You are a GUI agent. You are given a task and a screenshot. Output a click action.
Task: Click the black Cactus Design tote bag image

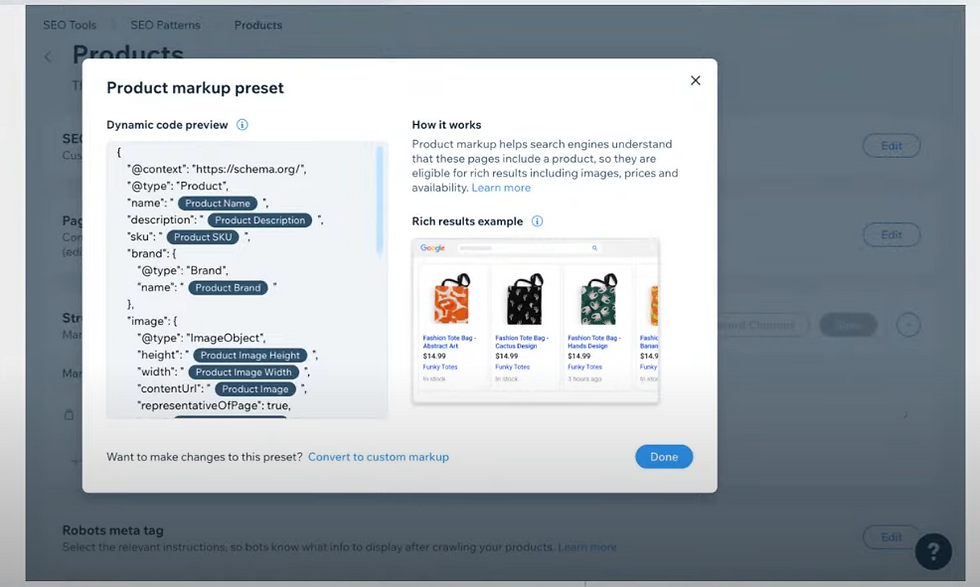(x=524, y=299)
